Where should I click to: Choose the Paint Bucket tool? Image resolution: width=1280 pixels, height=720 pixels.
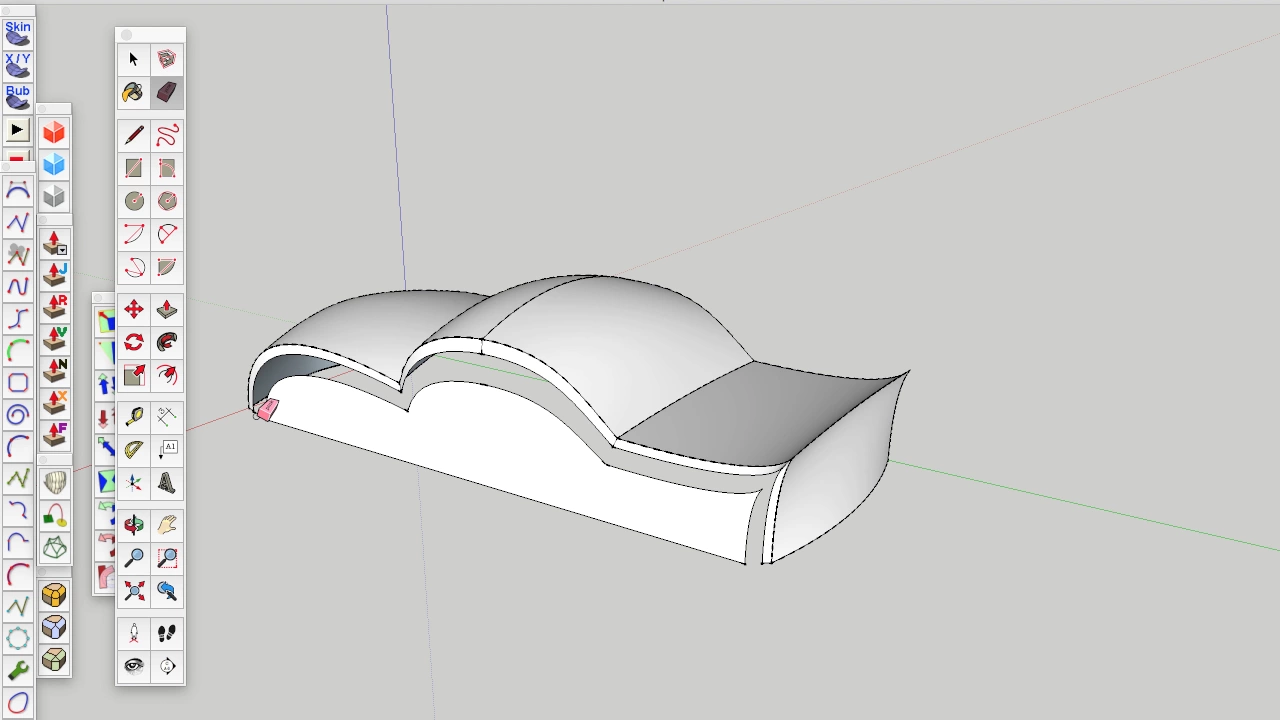(x=134, y=93)
